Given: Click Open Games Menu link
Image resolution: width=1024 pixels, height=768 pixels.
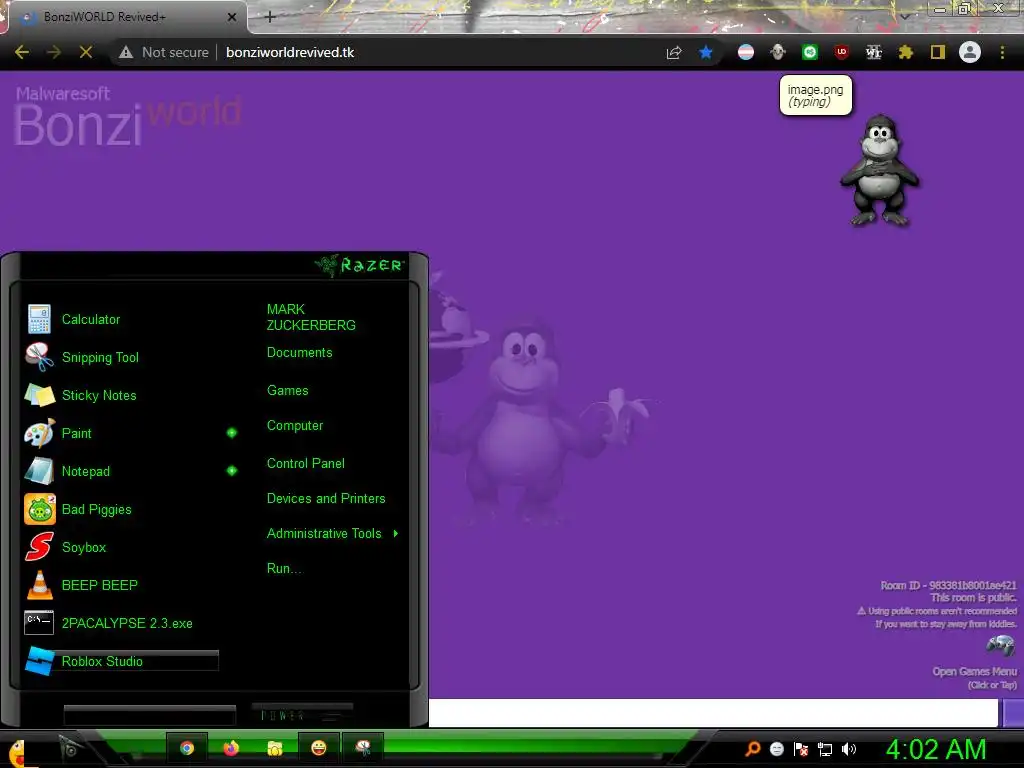Looking at the screenshot, I should point(974,672).
